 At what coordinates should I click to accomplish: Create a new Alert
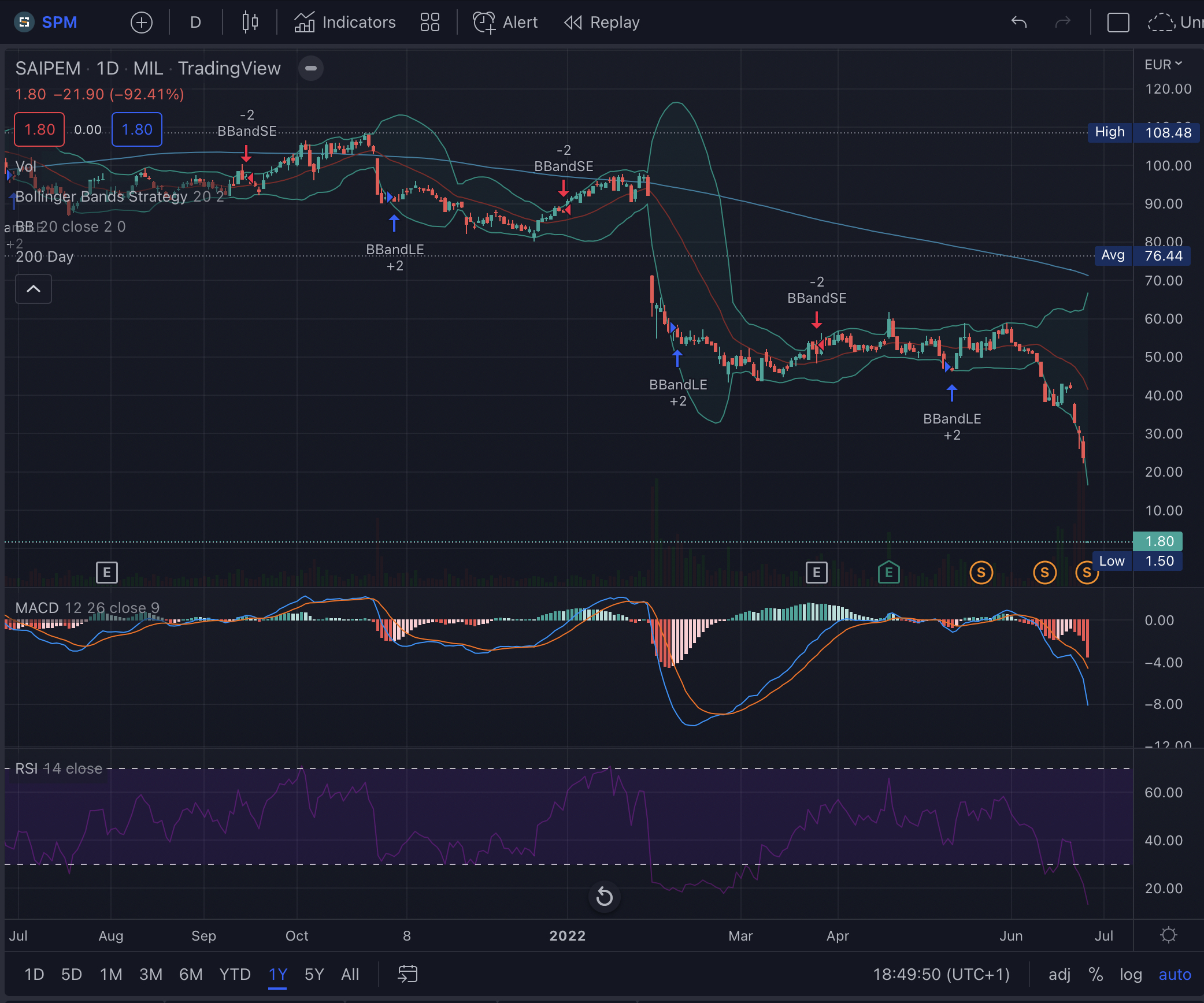coord(505,23)
